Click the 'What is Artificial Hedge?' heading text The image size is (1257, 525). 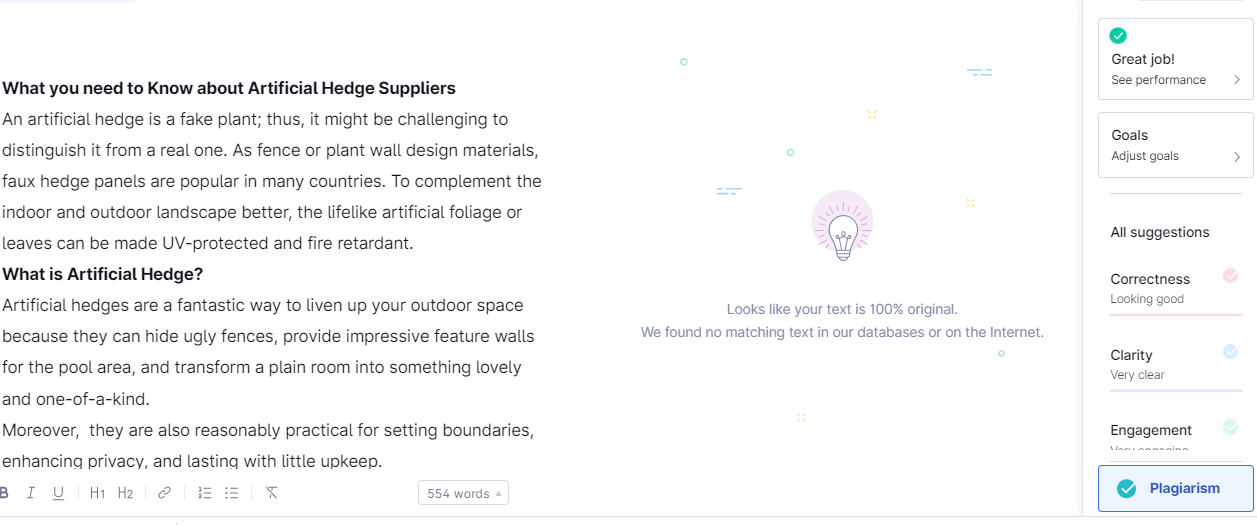pos(103,274)
